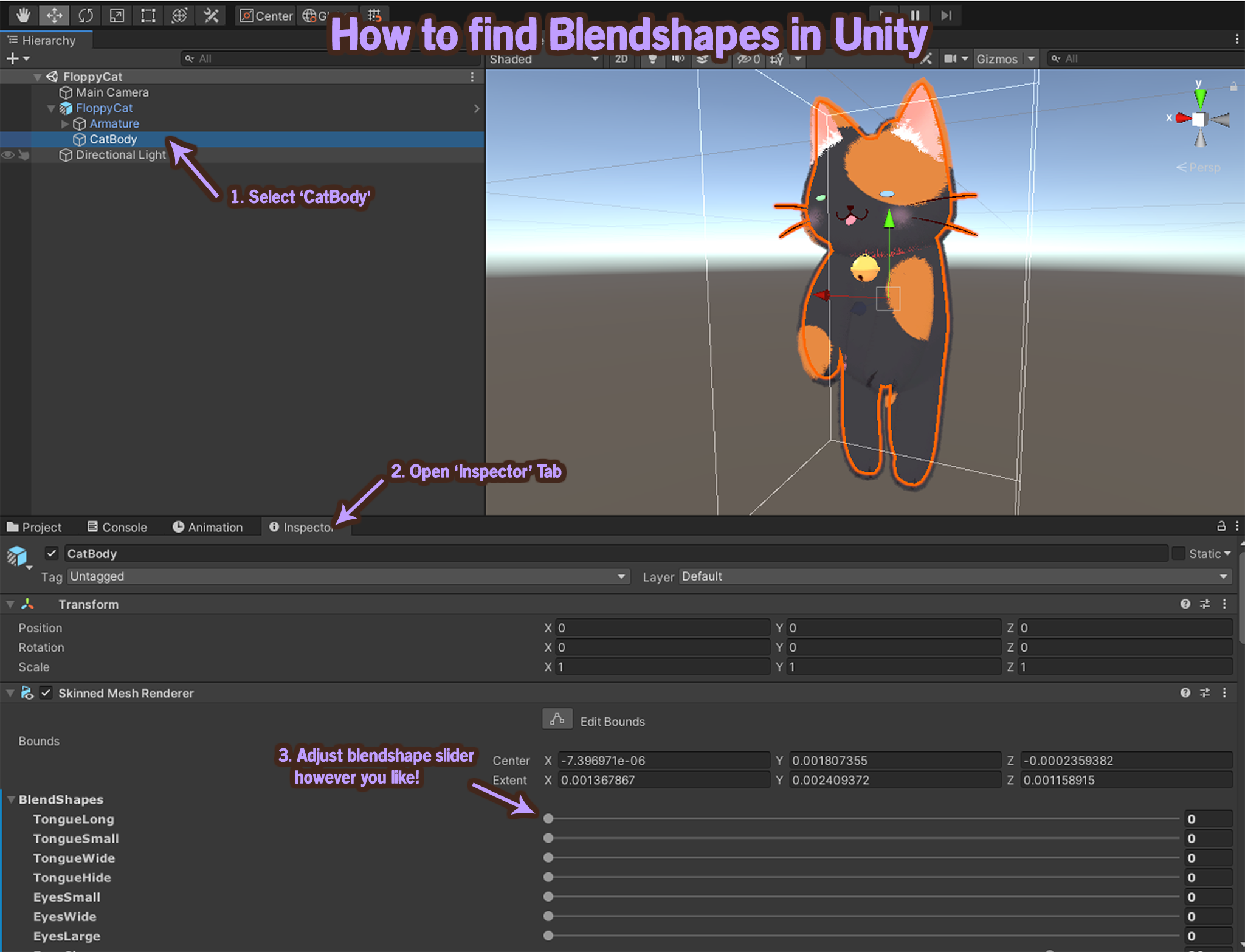Open the Layer dropdown showing Default
This screenshot has height=952, width=1245.
tap(954, 576)
